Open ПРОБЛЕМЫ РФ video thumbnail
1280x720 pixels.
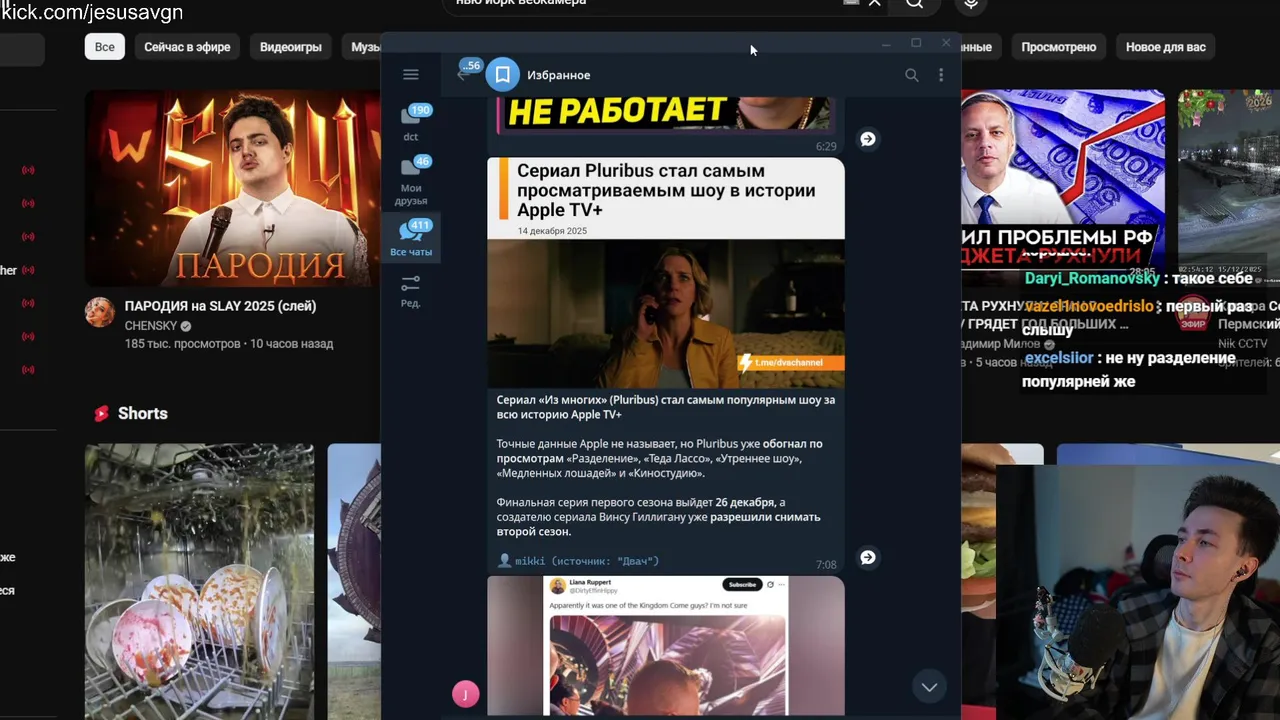1063,186
